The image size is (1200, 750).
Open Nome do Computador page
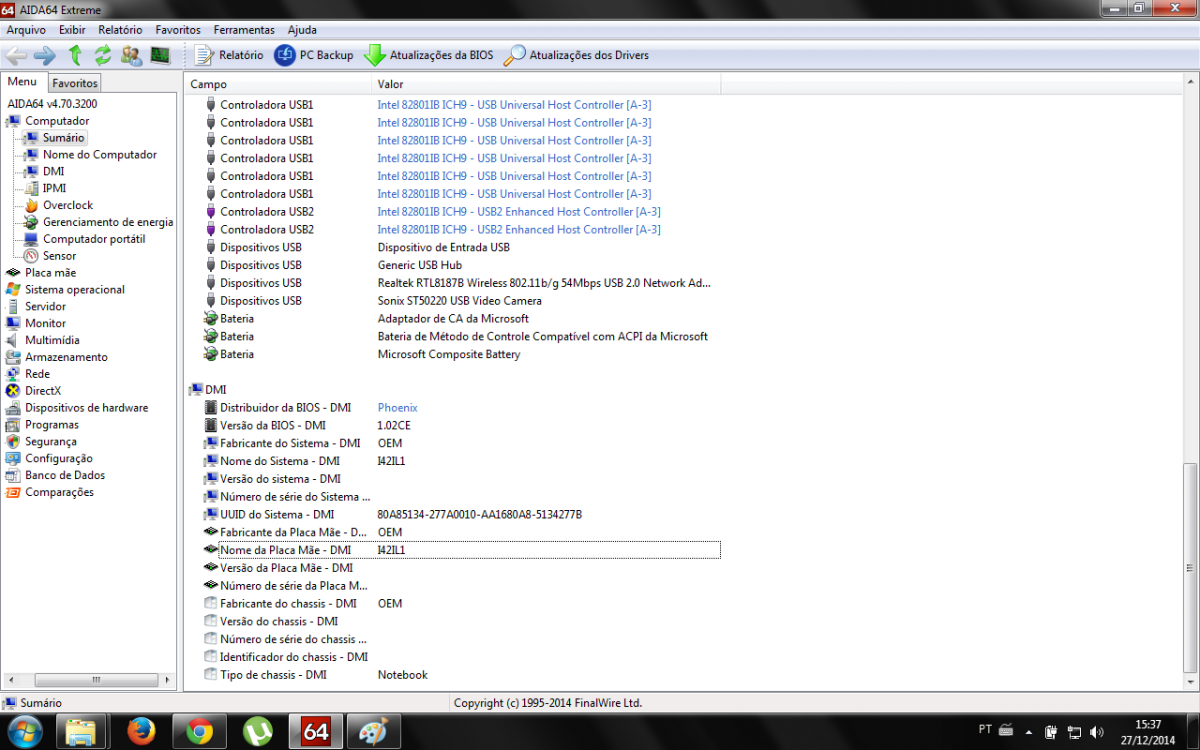[x=100, y=155]
